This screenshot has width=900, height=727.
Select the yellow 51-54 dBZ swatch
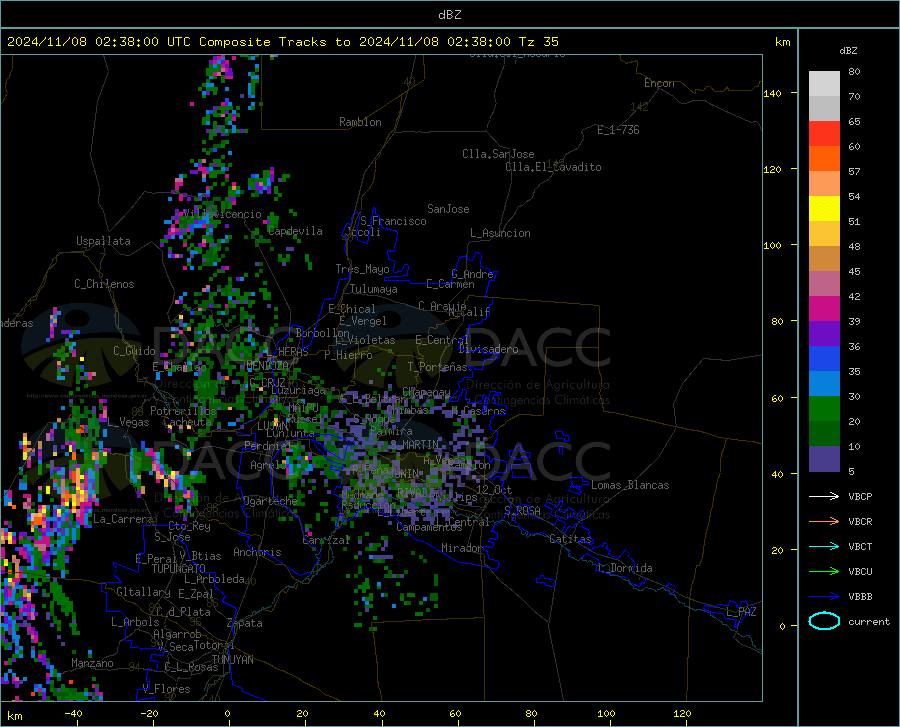tap(824, 208)
